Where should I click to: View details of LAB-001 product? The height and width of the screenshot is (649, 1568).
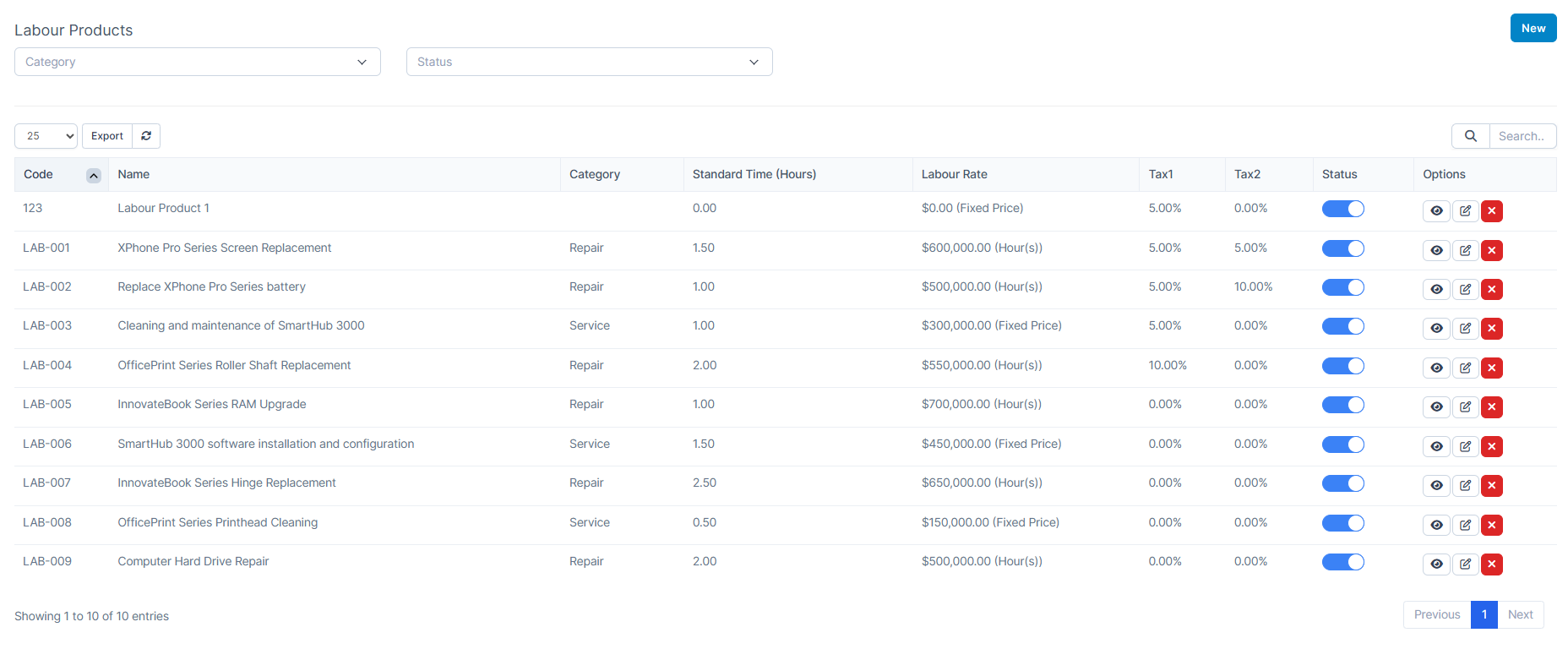1436,250
